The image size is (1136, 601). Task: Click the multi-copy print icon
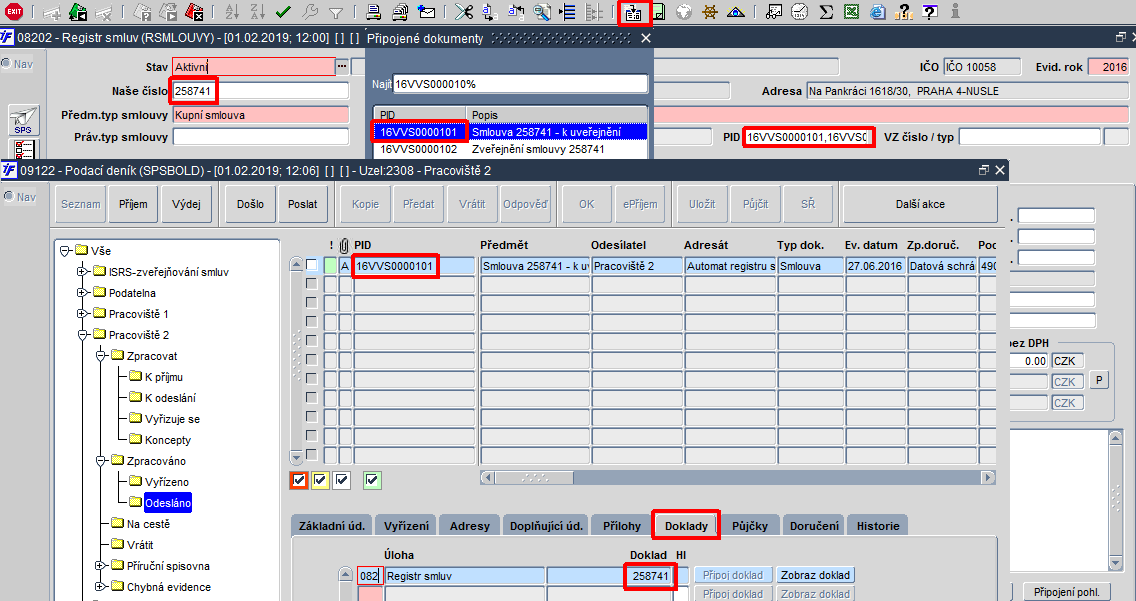point(400,12)
